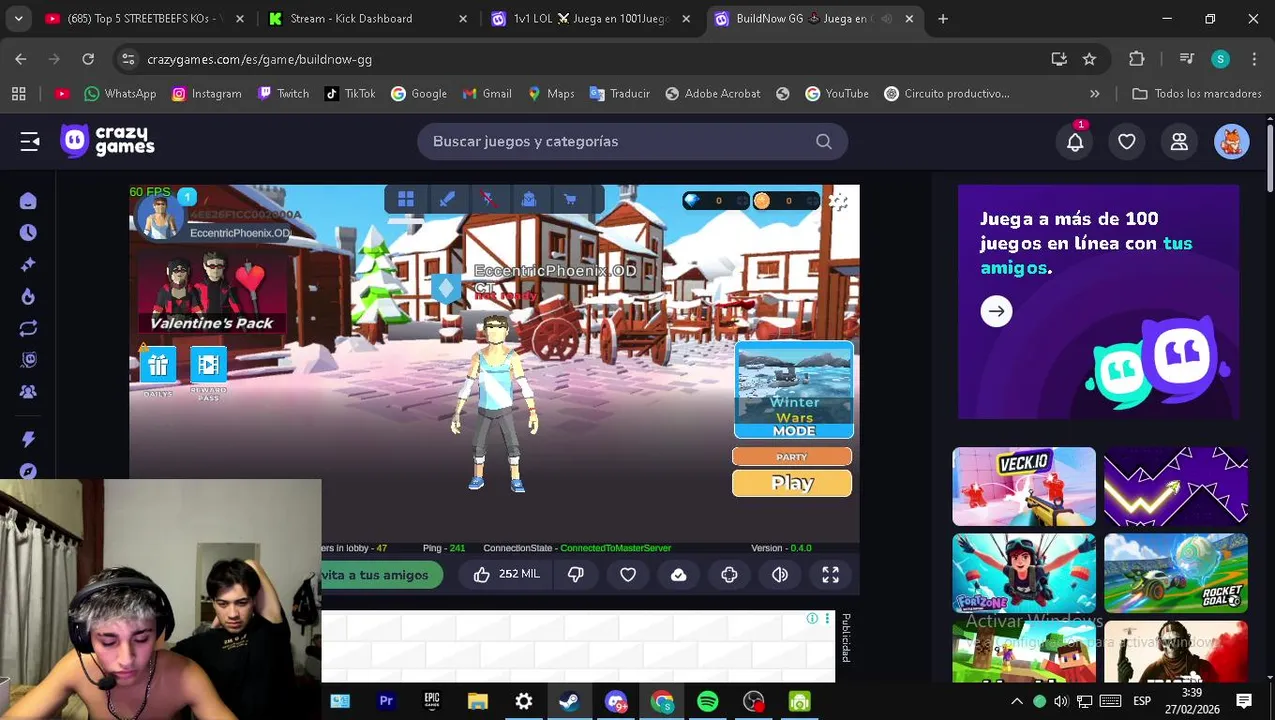Viewport: 1275px width, 720px height.
Task: Open the in-game inbox icon
Action: 529,199
